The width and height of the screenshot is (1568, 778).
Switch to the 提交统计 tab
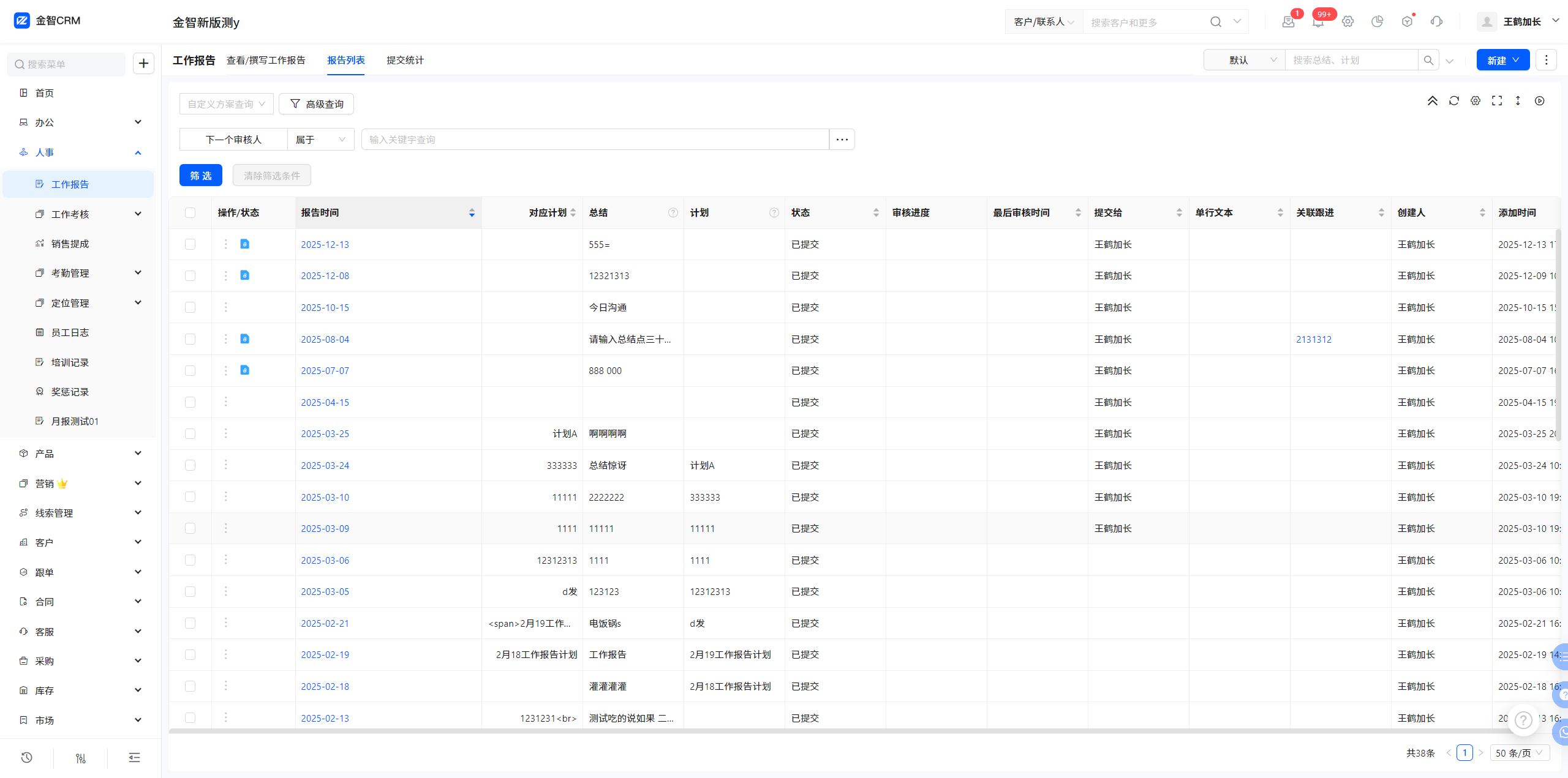point(405,60)
